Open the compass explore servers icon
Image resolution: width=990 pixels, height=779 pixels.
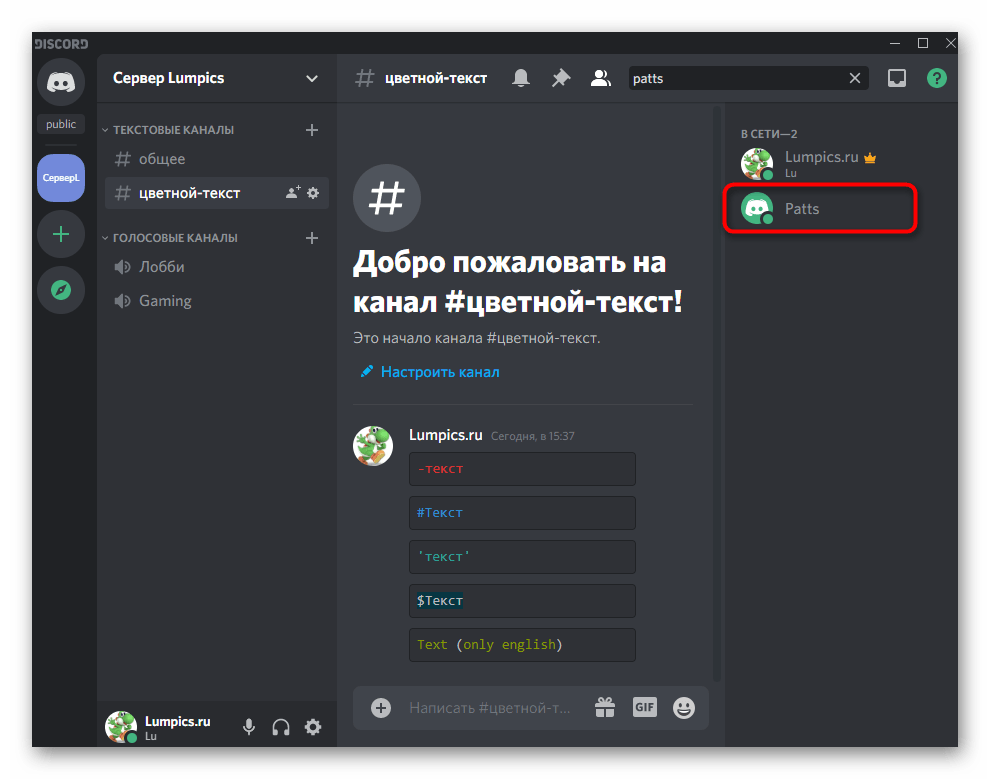coord(61,290)
